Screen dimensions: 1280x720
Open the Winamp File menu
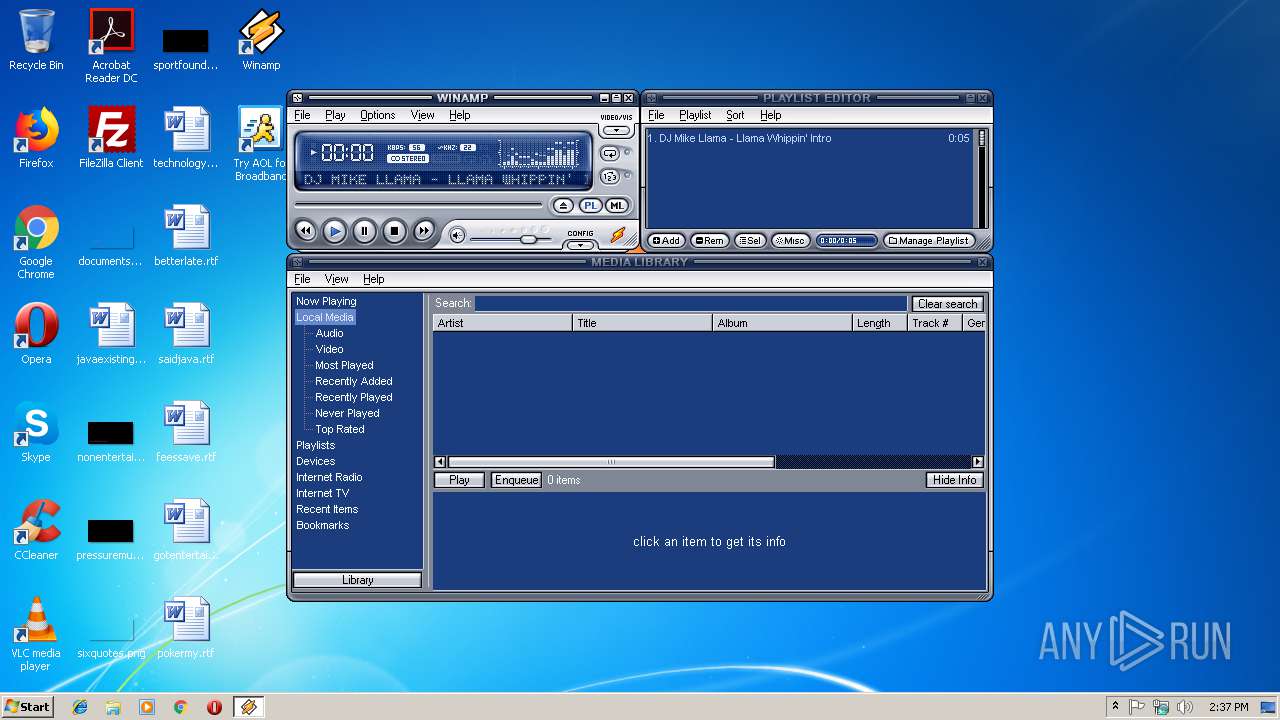coord(302,115)
